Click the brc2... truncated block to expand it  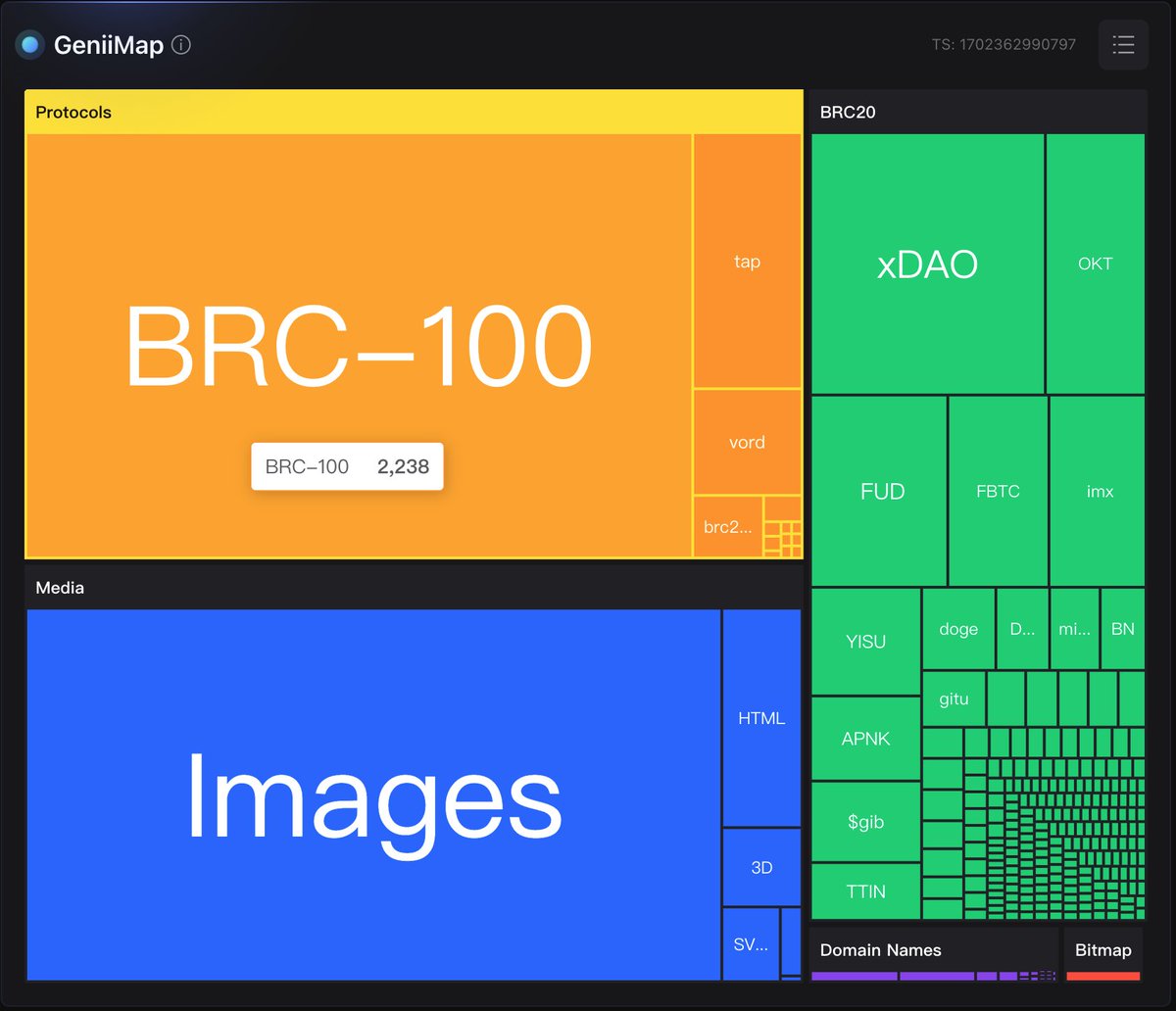[x=725, y=526]
